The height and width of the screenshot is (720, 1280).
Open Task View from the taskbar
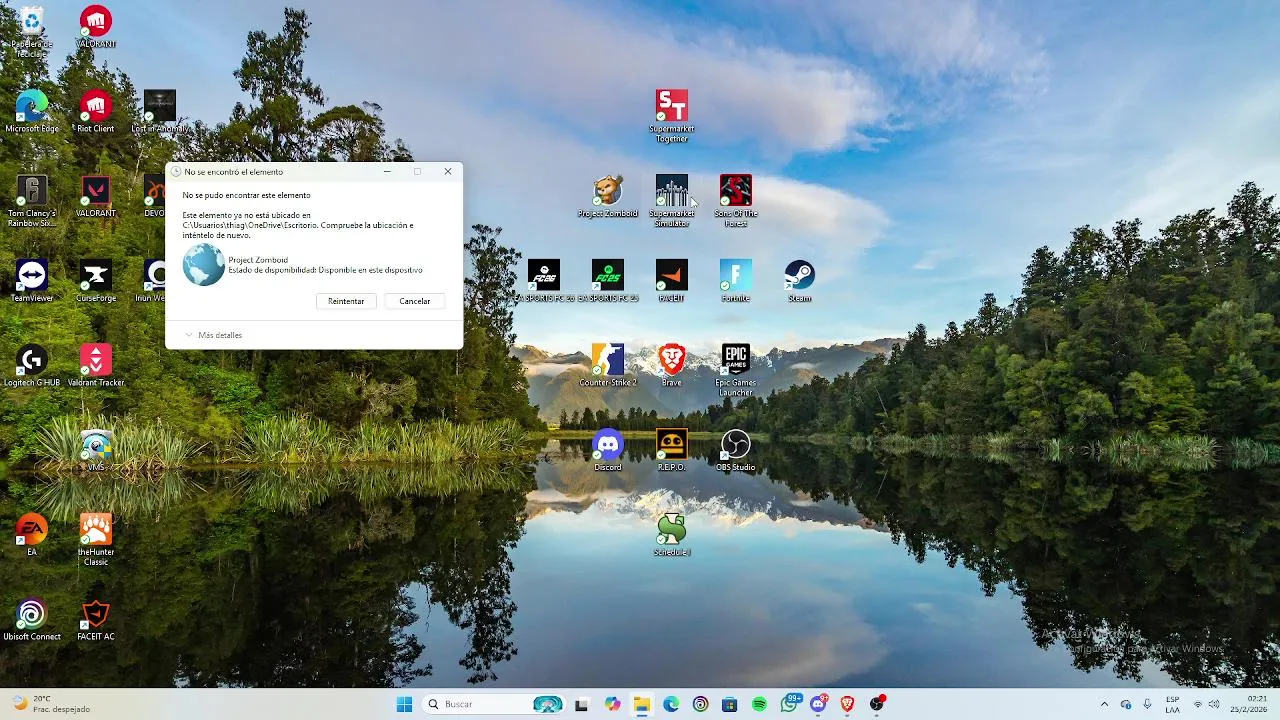point(582,704)
